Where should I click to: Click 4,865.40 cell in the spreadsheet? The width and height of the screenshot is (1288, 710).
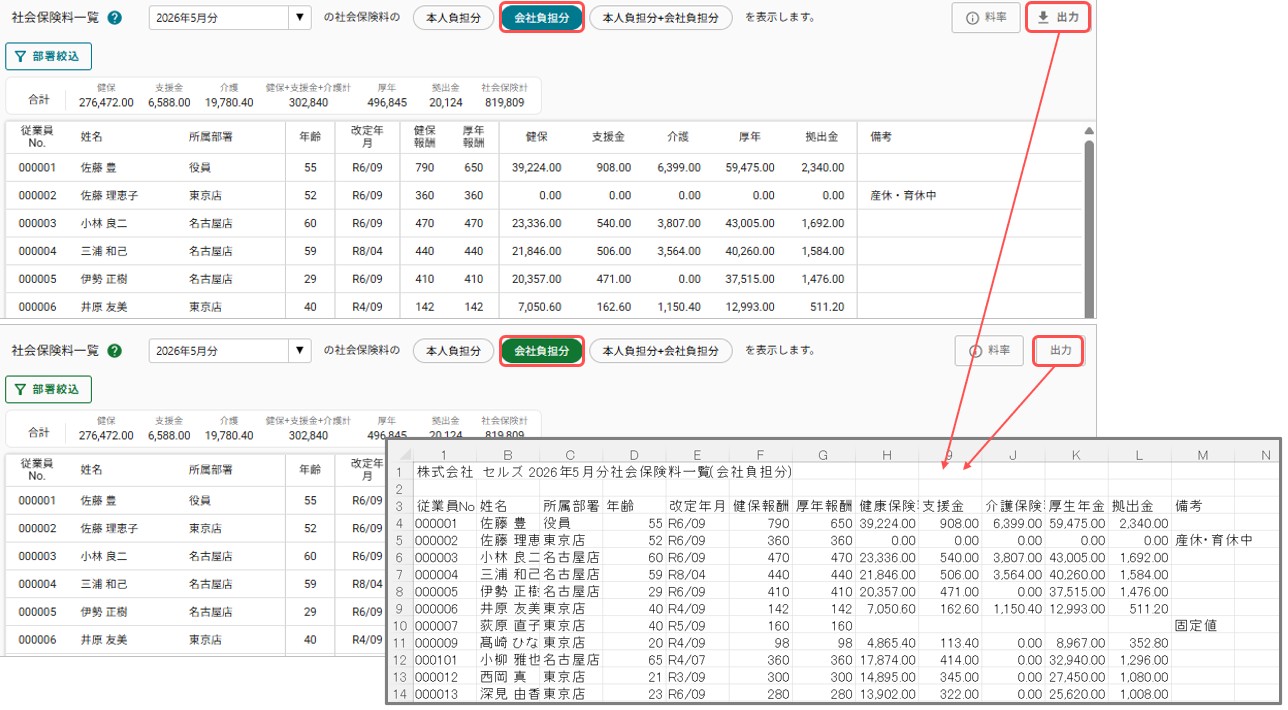pos(887,642)
